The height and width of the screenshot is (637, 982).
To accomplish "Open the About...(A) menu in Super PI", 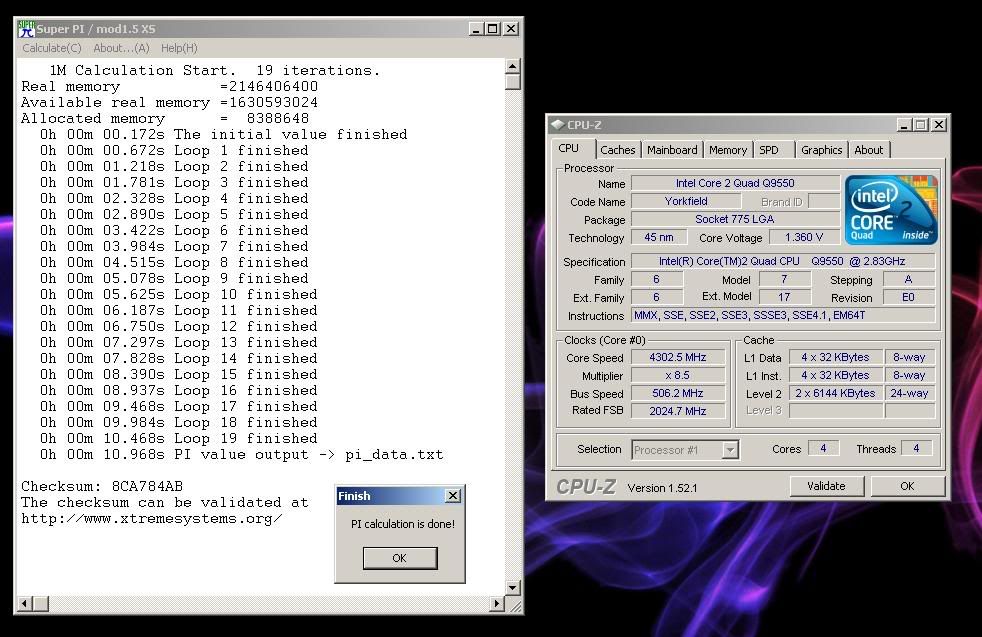I will click(x=121, y=48).
